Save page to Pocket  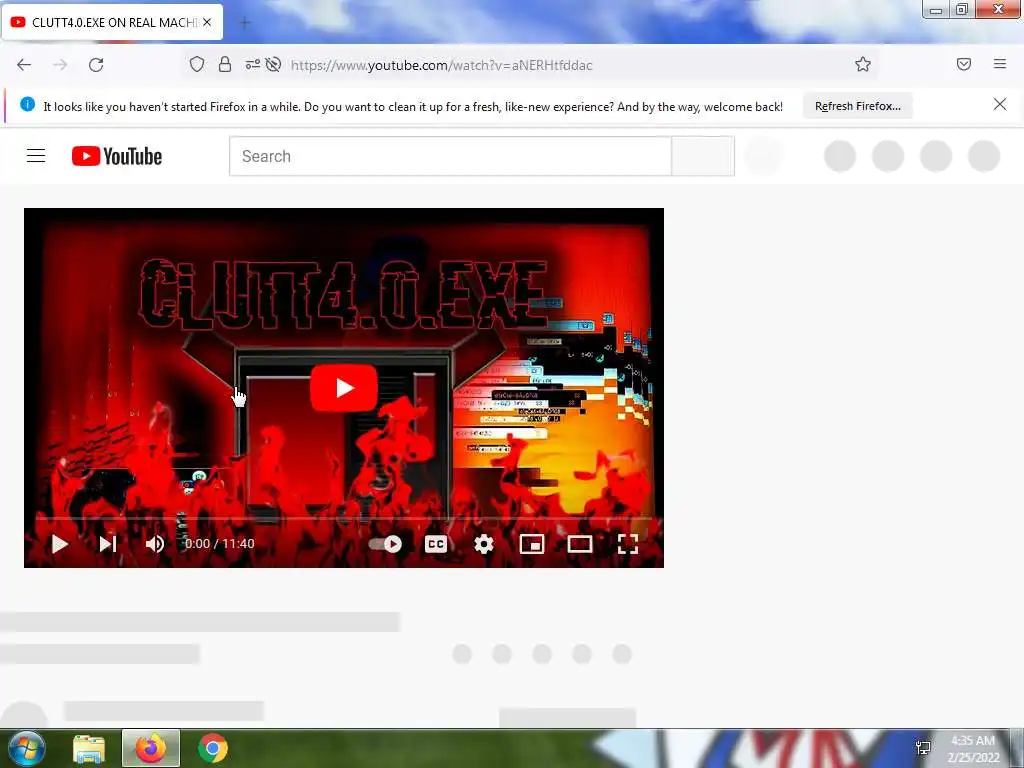963,64
